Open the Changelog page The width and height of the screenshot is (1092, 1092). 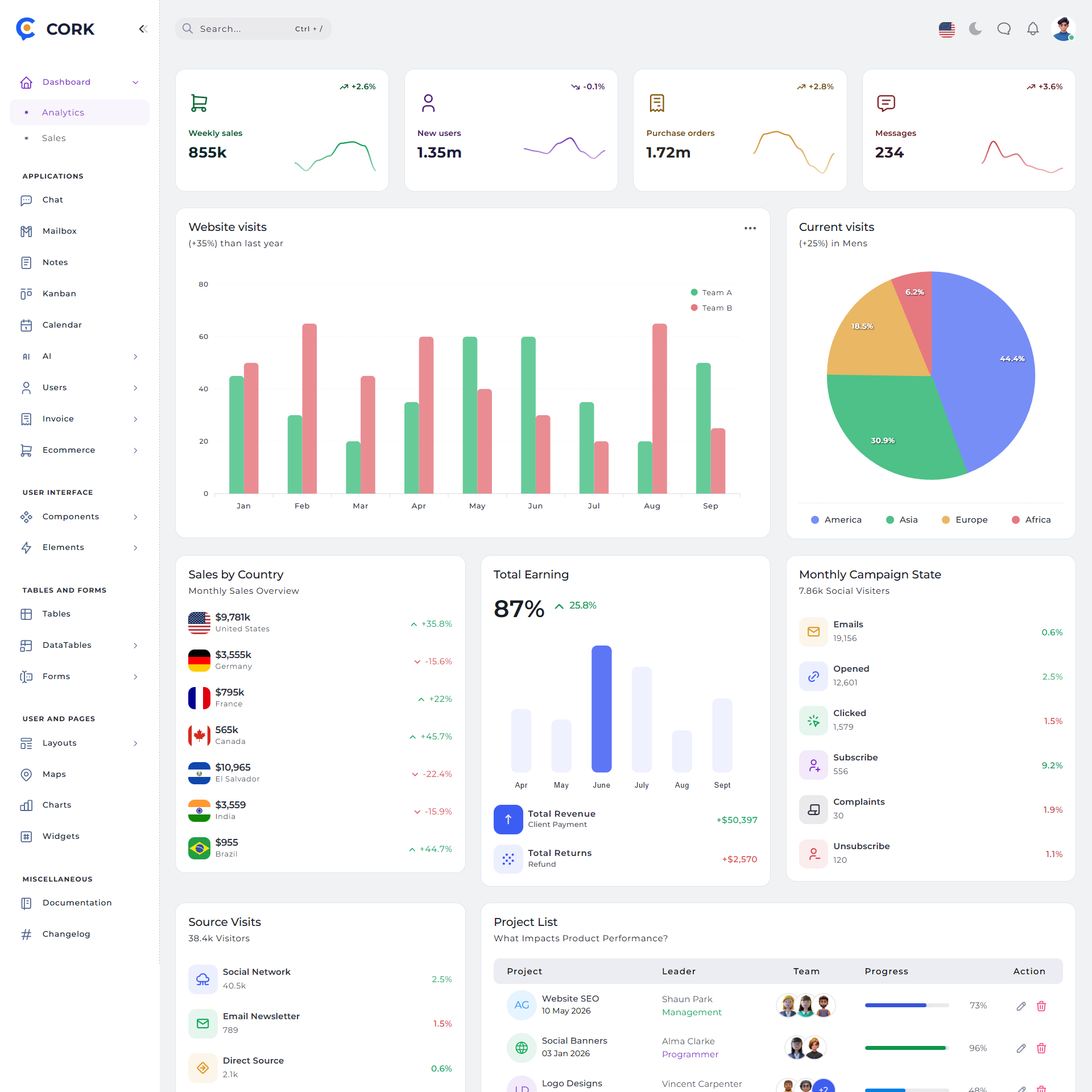click(66, 934)
